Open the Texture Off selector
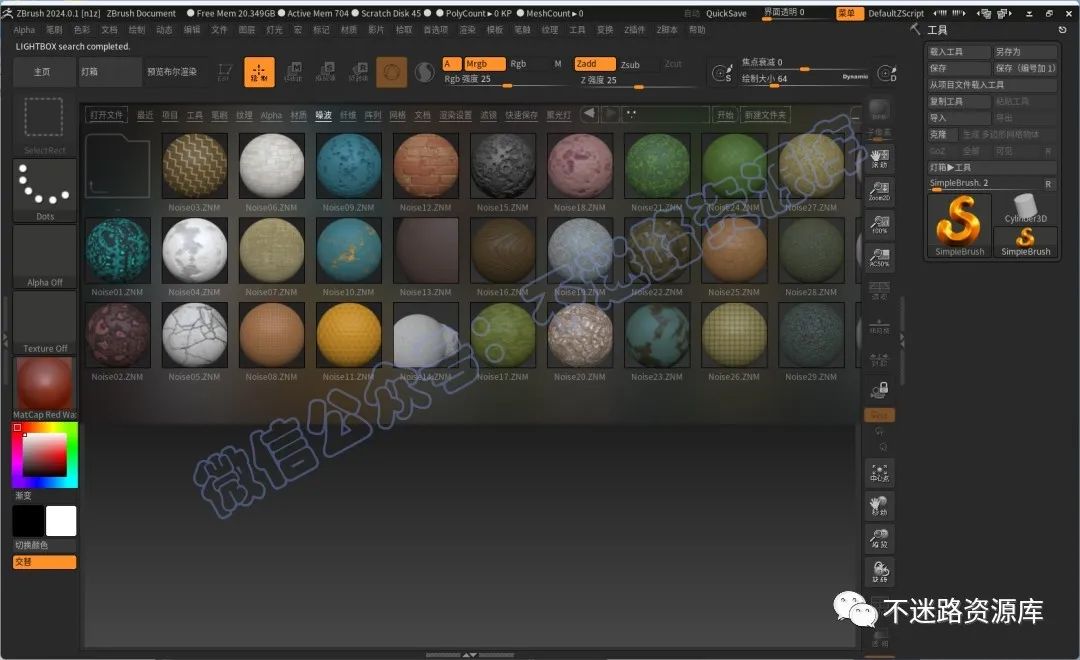This screenshot has width=1080, height=660. [44, 323]
